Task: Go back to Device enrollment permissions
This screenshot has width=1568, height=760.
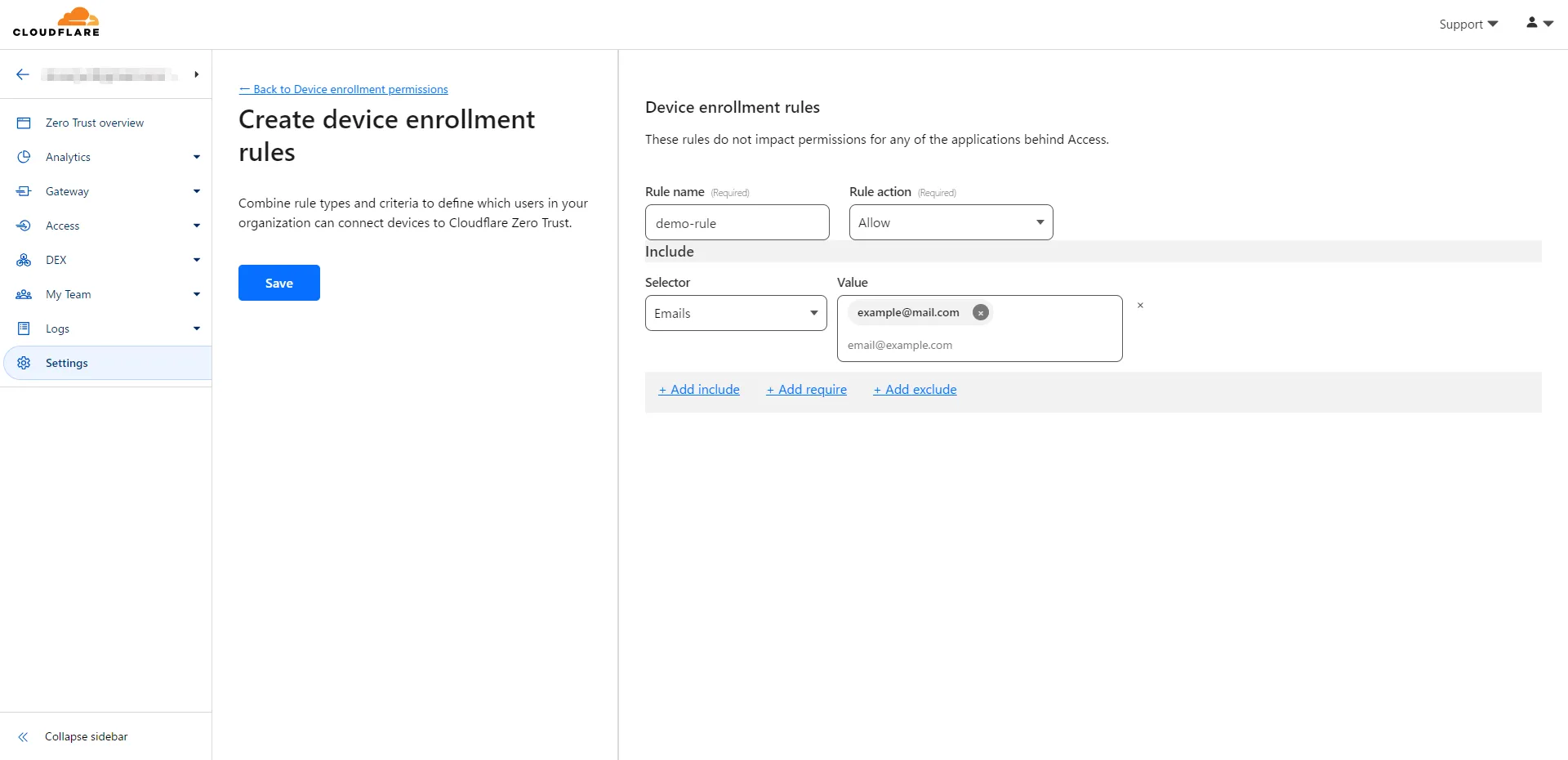Action: pos(344,89)
